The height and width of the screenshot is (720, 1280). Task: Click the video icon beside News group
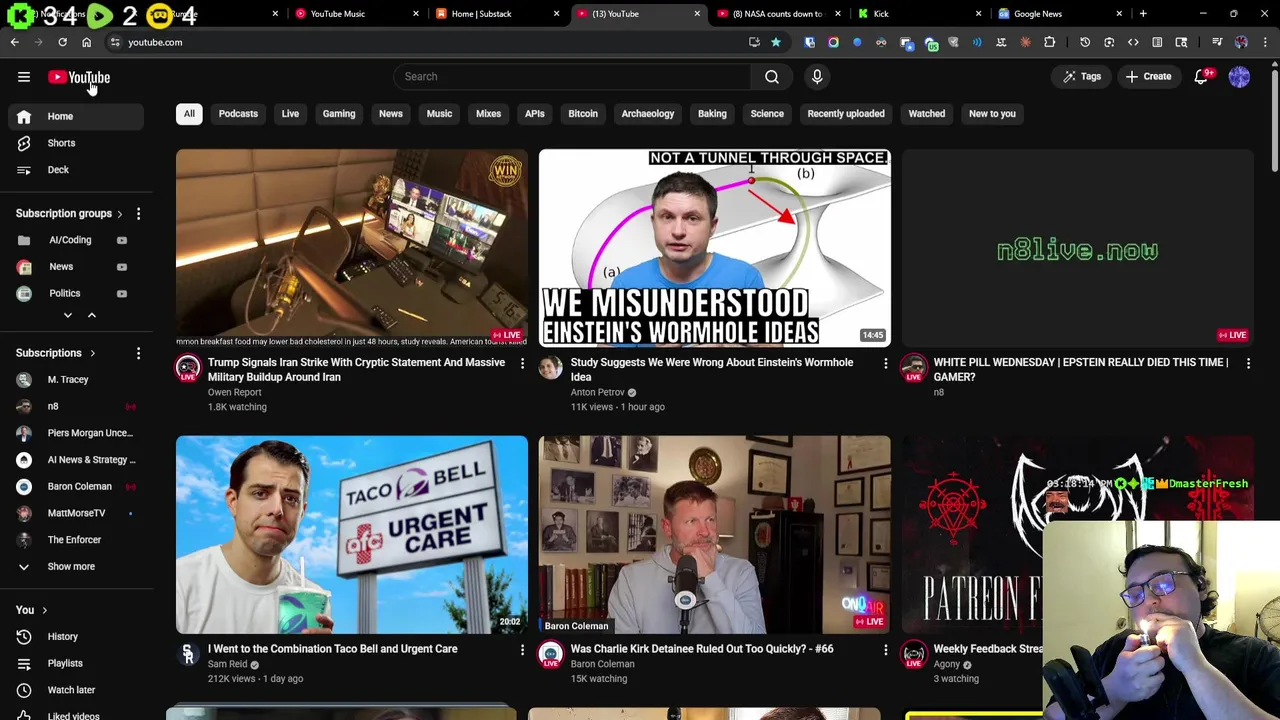coord(122,267)
